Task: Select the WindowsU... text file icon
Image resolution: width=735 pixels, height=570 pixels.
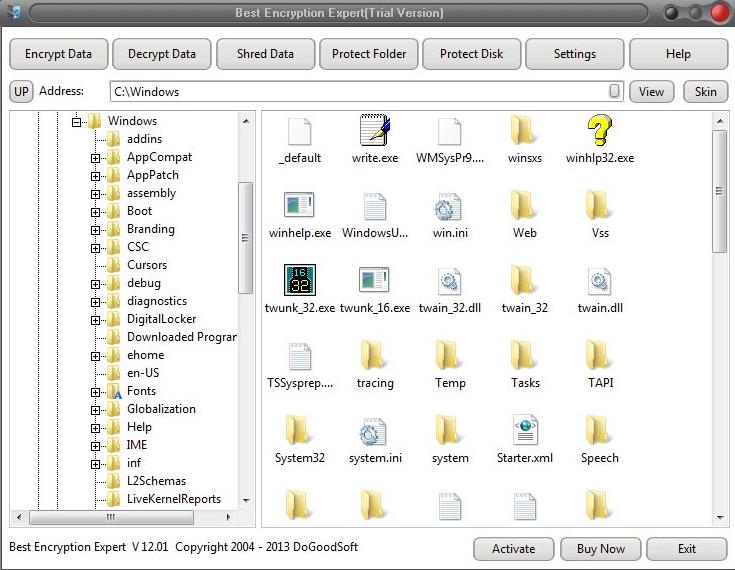Action: coord(375,206)
